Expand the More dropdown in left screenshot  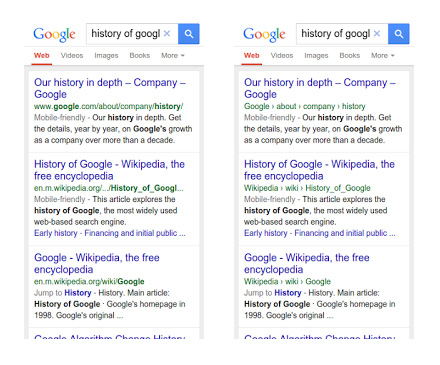pyautogui.click(x=173, y=56)
